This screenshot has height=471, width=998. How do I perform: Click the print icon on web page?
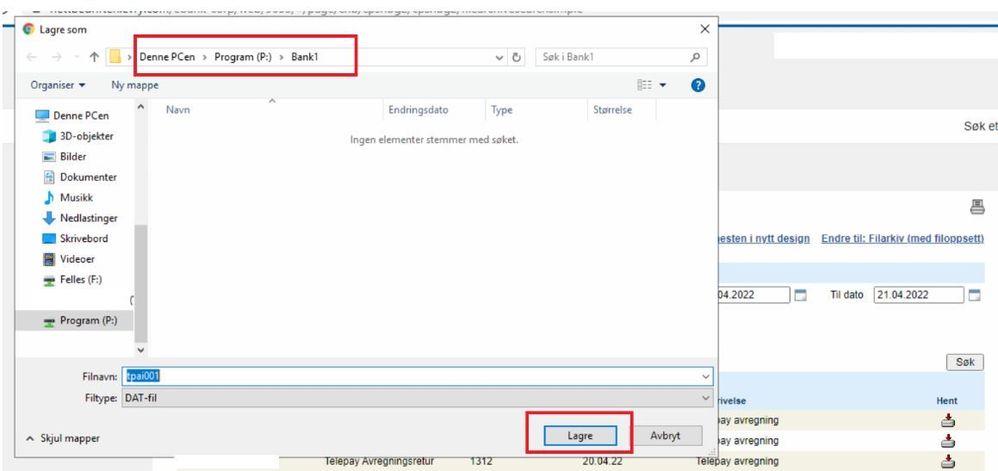click(976, 206)
